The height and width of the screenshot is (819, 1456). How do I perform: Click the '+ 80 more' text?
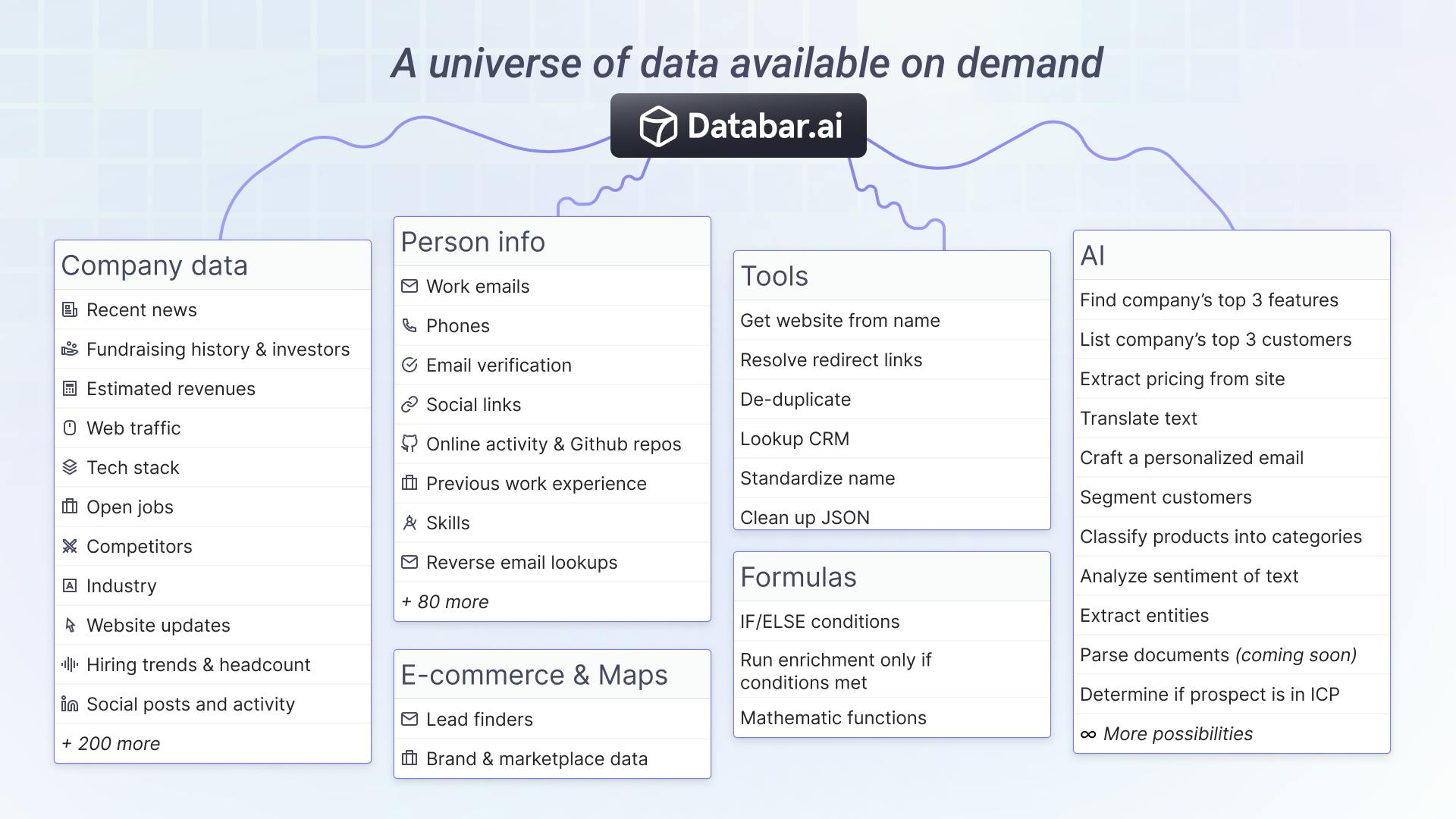click(x=445, y=601)
